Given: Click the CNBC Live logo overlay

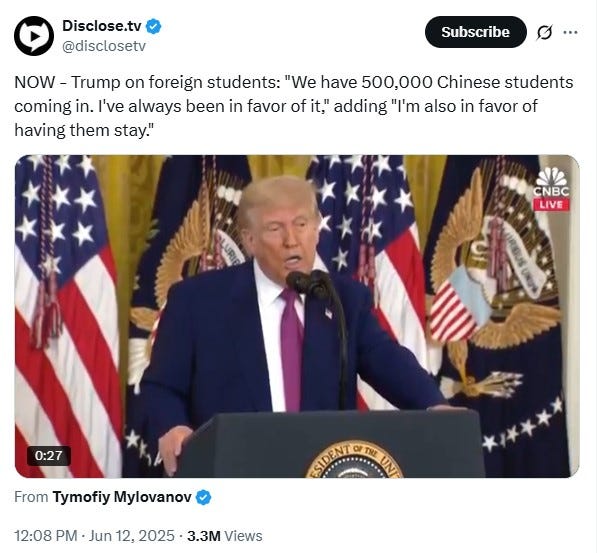Looking at the screenshot, I should click(x=551, y=189).
